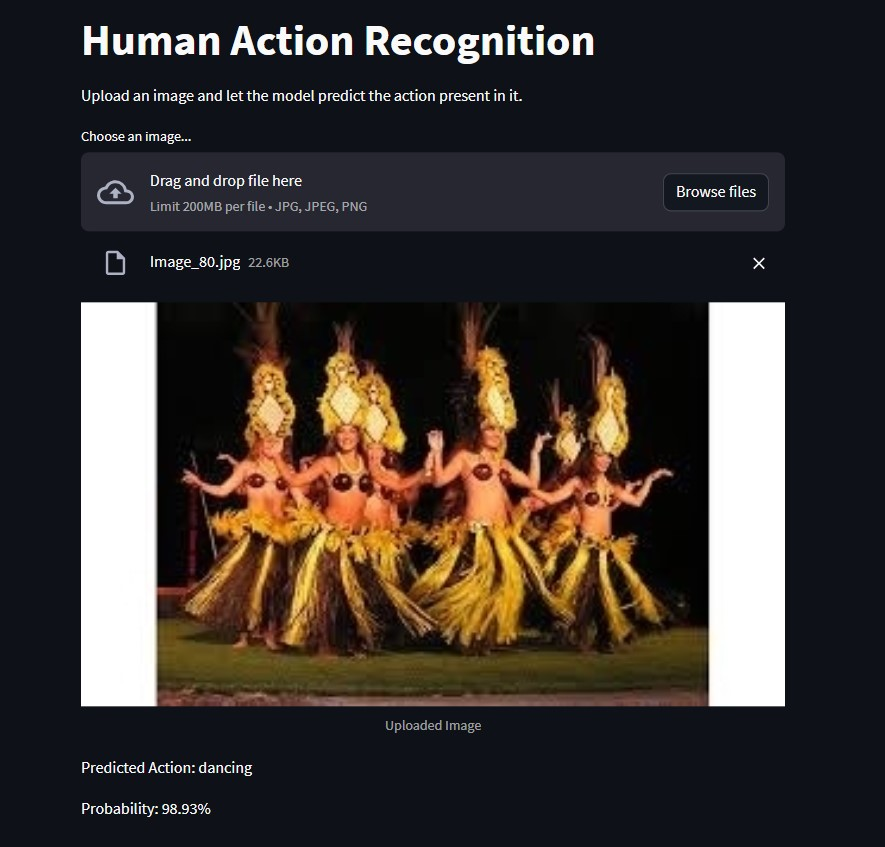The height and width of the screenshot is (847, 885).
Task: Click the Probability: 98.93% text
Action: click(x=146, y=809)
